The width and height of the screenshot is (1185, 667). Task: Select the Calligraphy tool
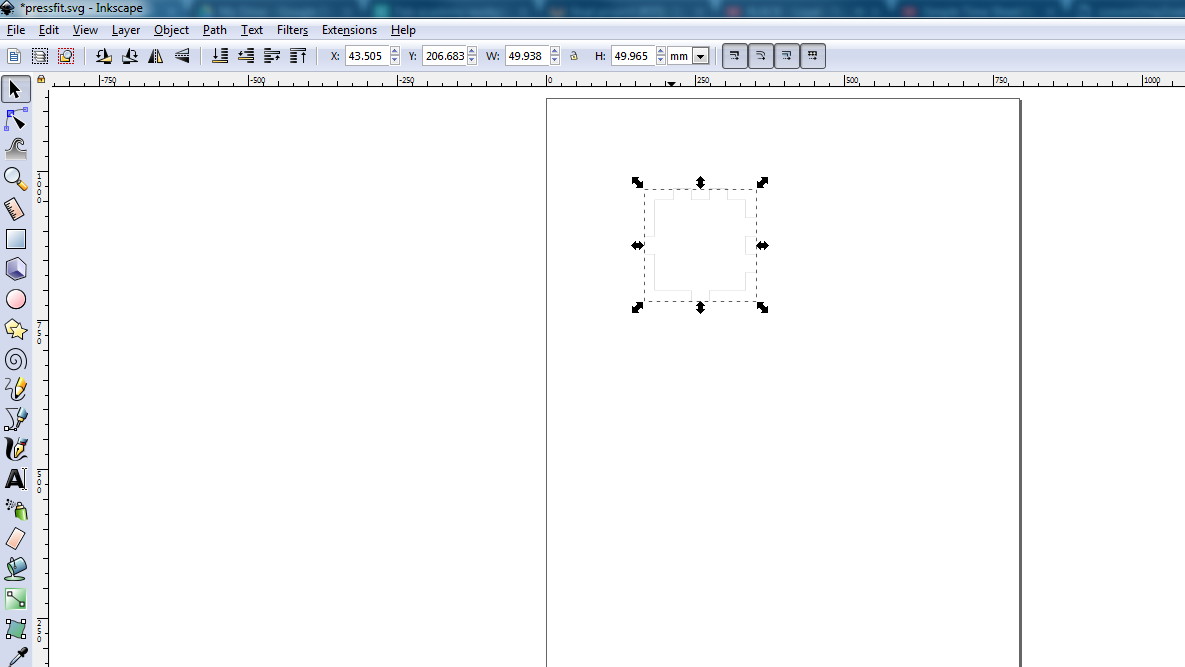(15, 449)
